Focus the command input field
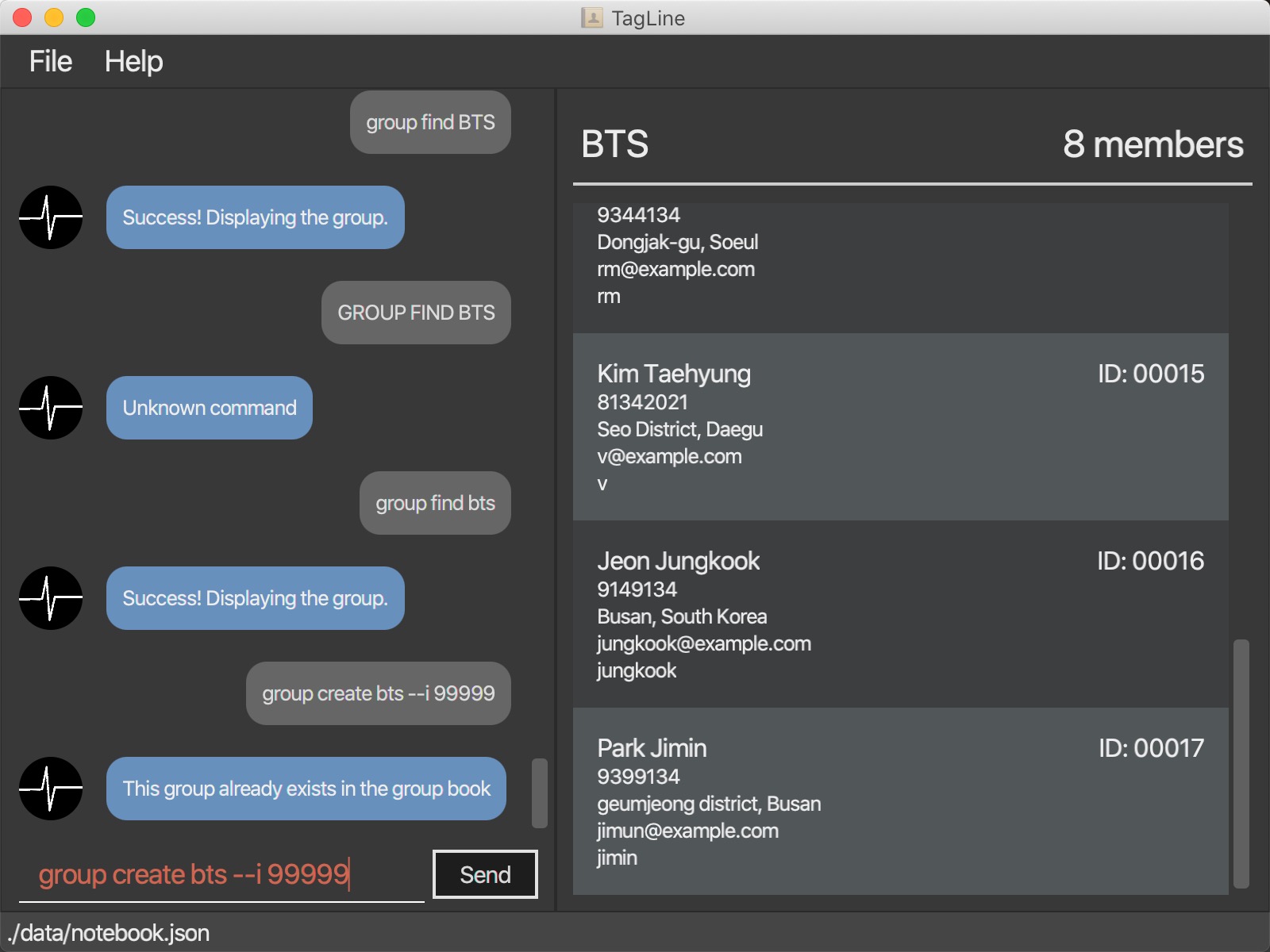 click(x=222, y=874)
